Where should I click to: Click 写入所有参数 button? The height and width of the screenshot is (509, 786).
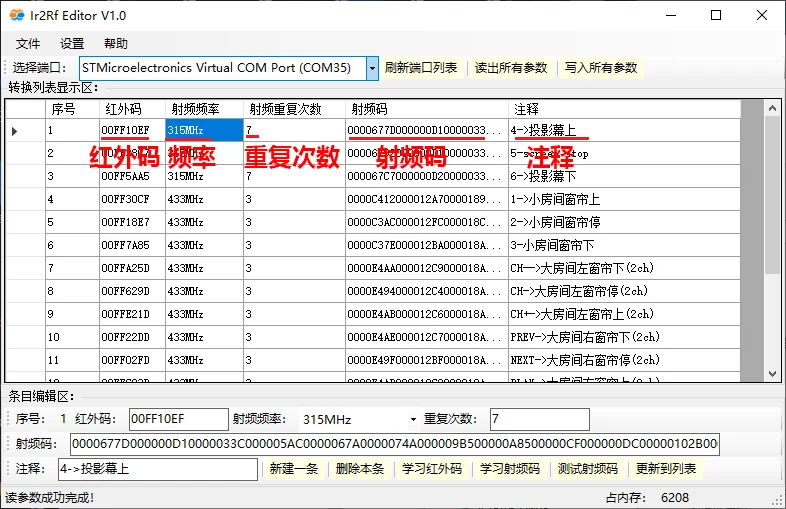(601, 68)
